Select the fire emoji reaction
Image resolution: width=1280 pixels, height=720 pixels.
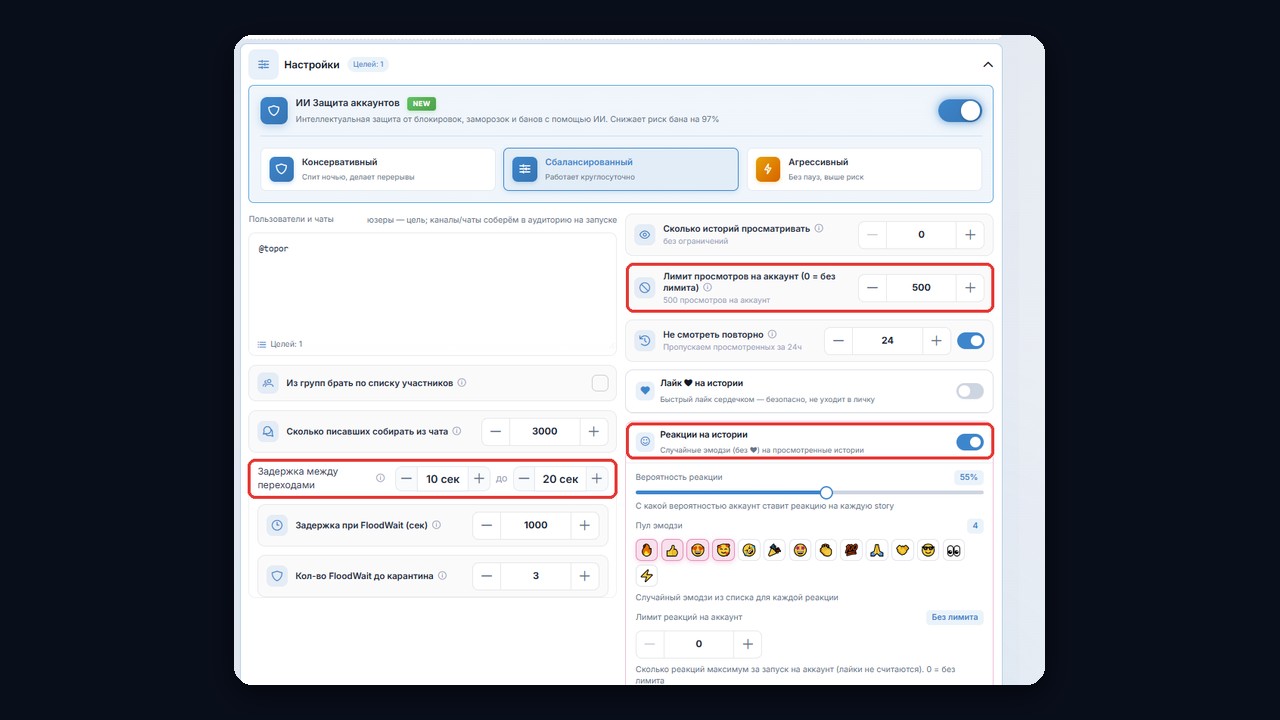647,550
